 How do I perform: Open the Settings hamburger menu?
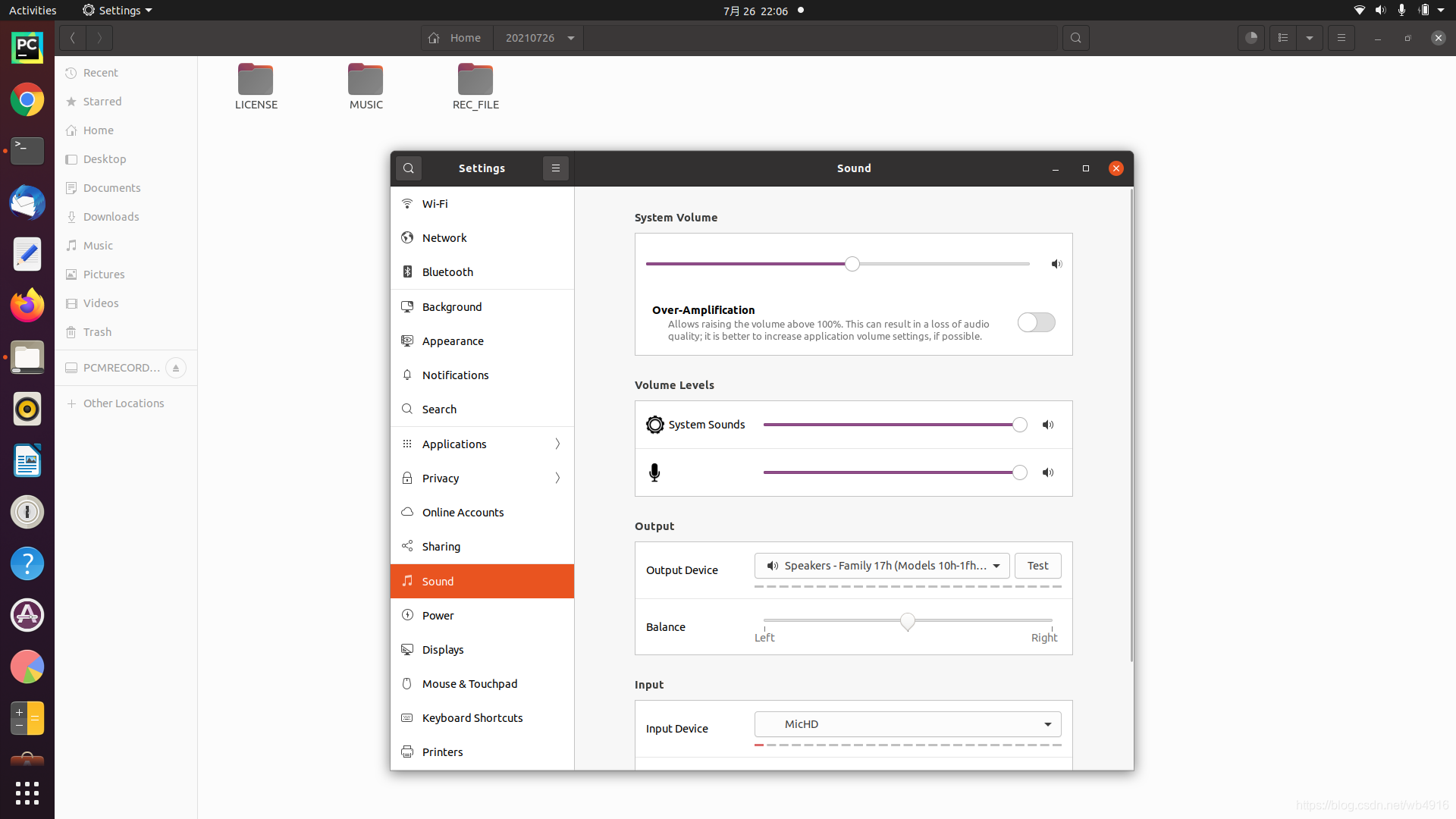coord(555,168)
